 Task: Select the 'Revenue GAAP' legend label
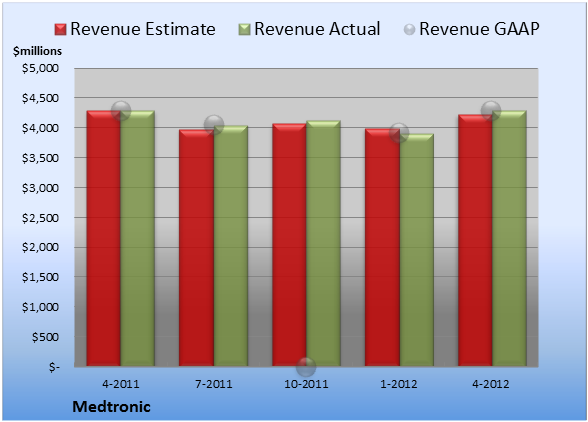(479, 29)
